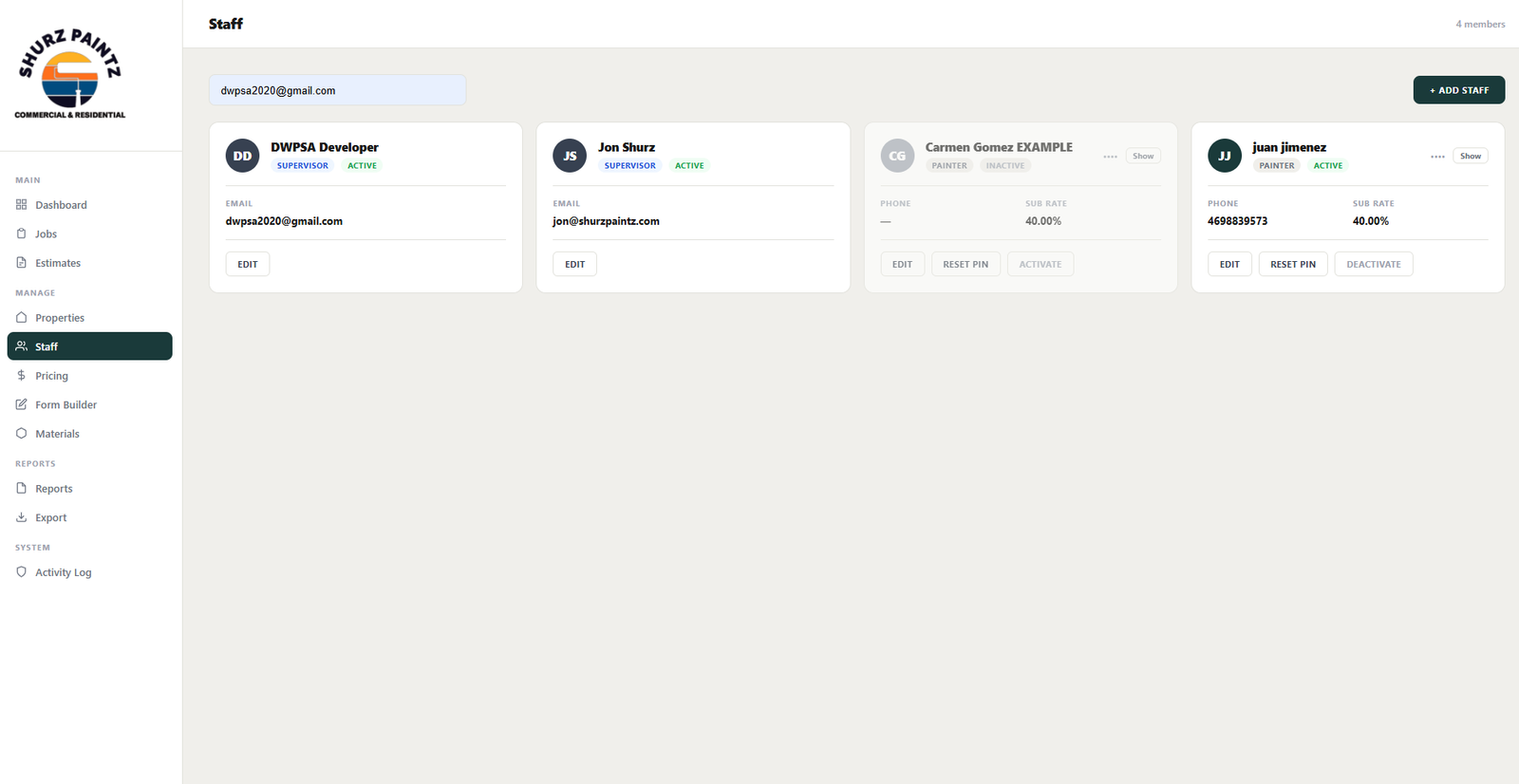This screenshot has height=784, width=1519.
Task: Click the dwpsa2020@gmail.com email in DWPSA card
Action: (x=284, y=221)
